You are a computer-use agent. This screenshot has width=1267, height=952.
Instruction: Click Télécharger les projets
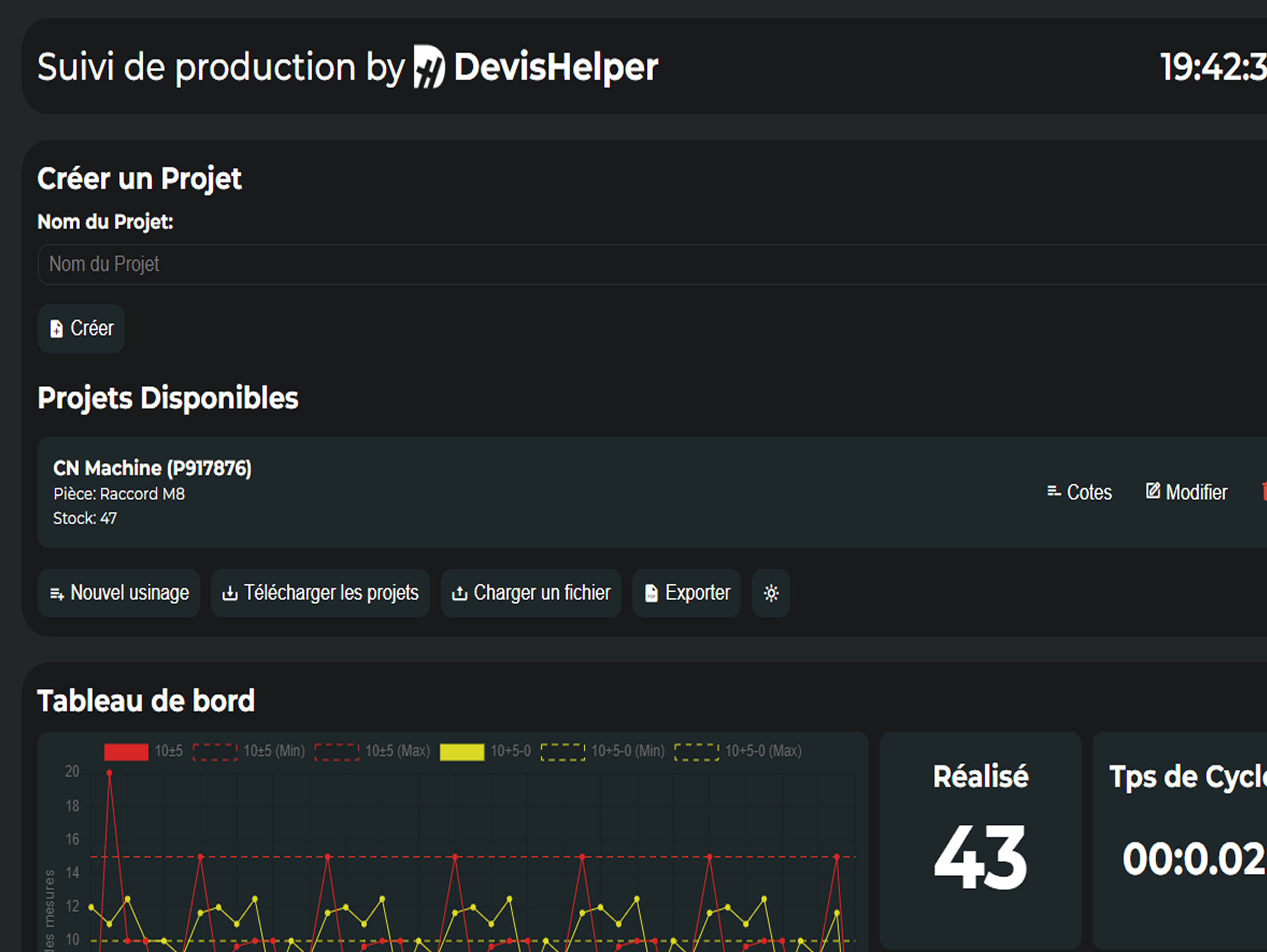(320, 593)
